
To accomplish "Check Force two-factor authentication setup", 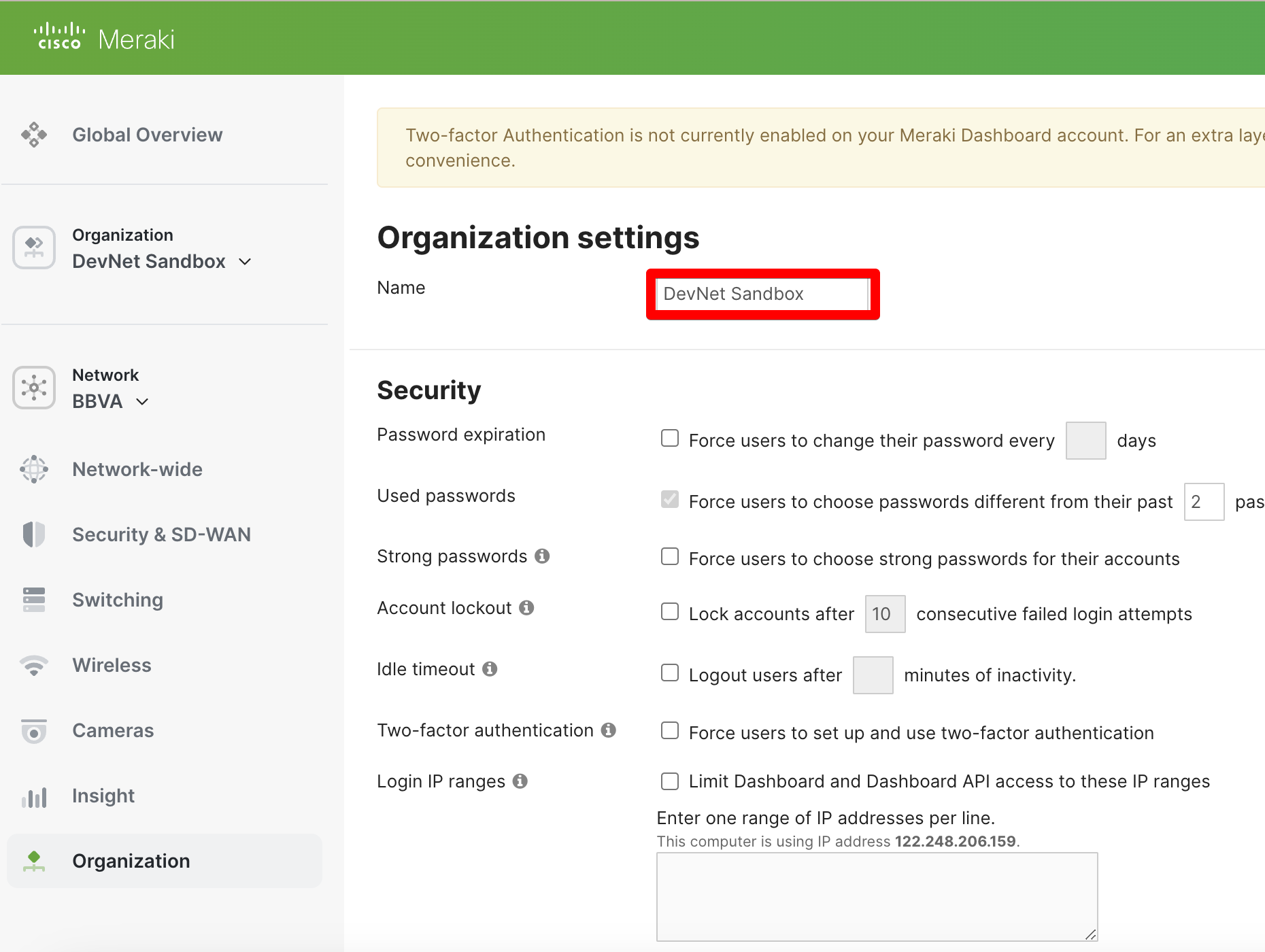I will coord(670,731).
